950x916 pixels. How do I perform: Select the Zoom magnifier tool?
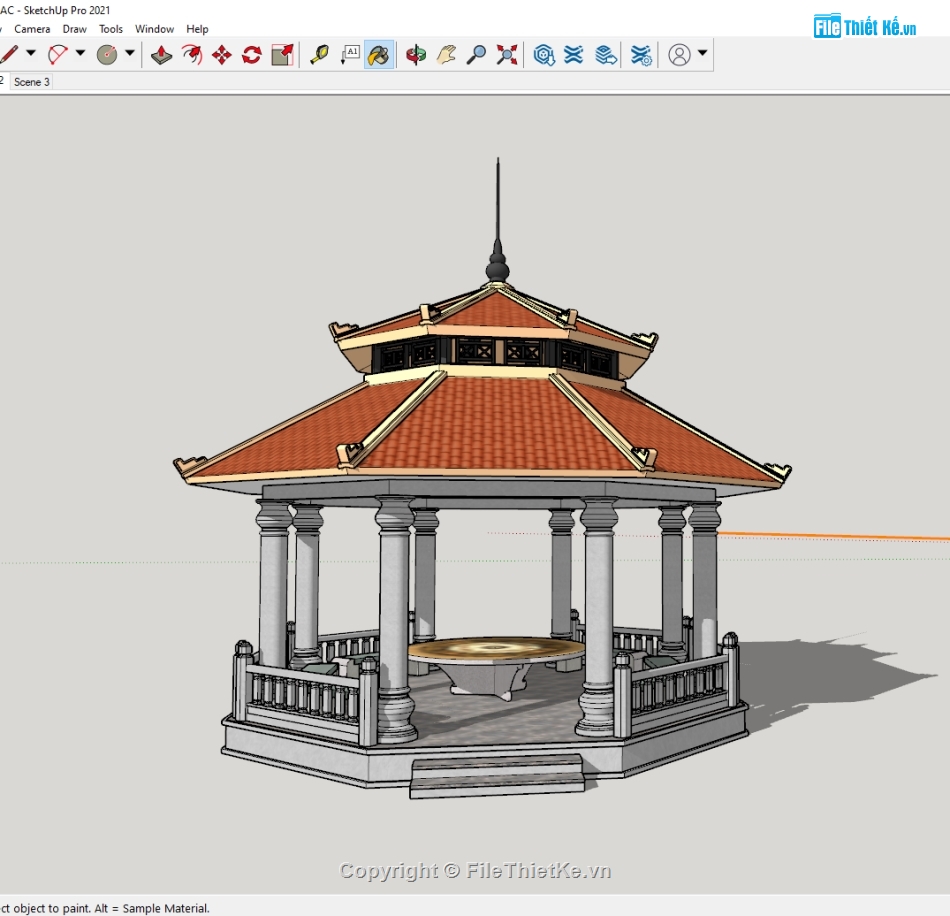point(476,55)
